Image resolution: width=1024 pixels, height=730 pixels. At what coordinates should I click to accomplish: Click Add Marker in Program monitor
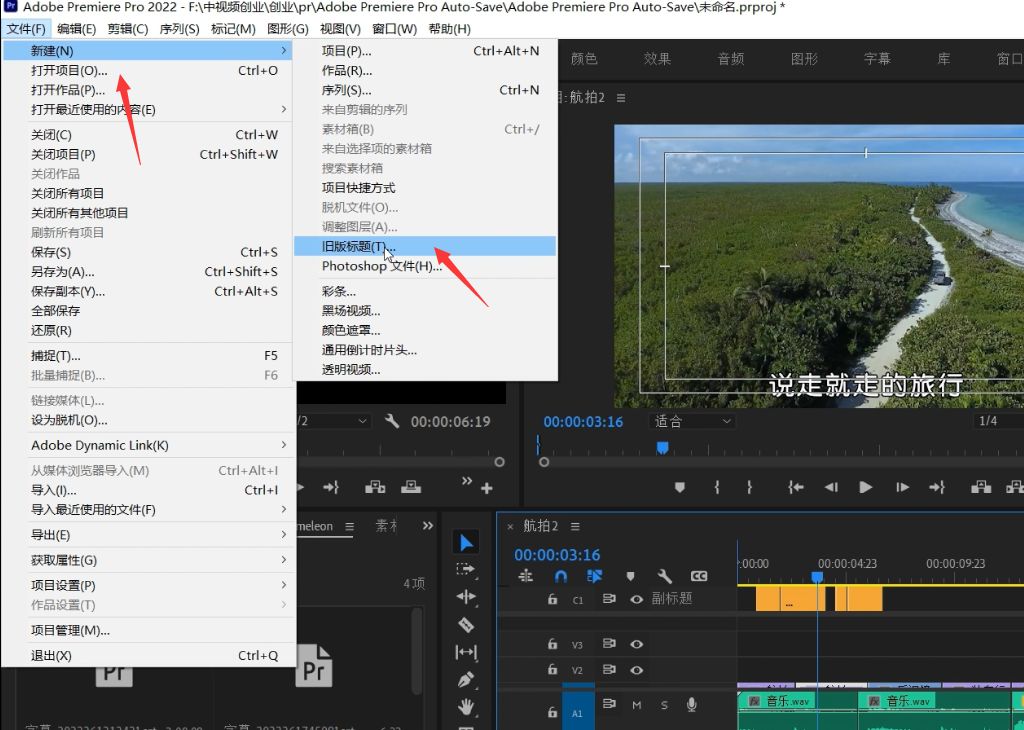(680, 487)
